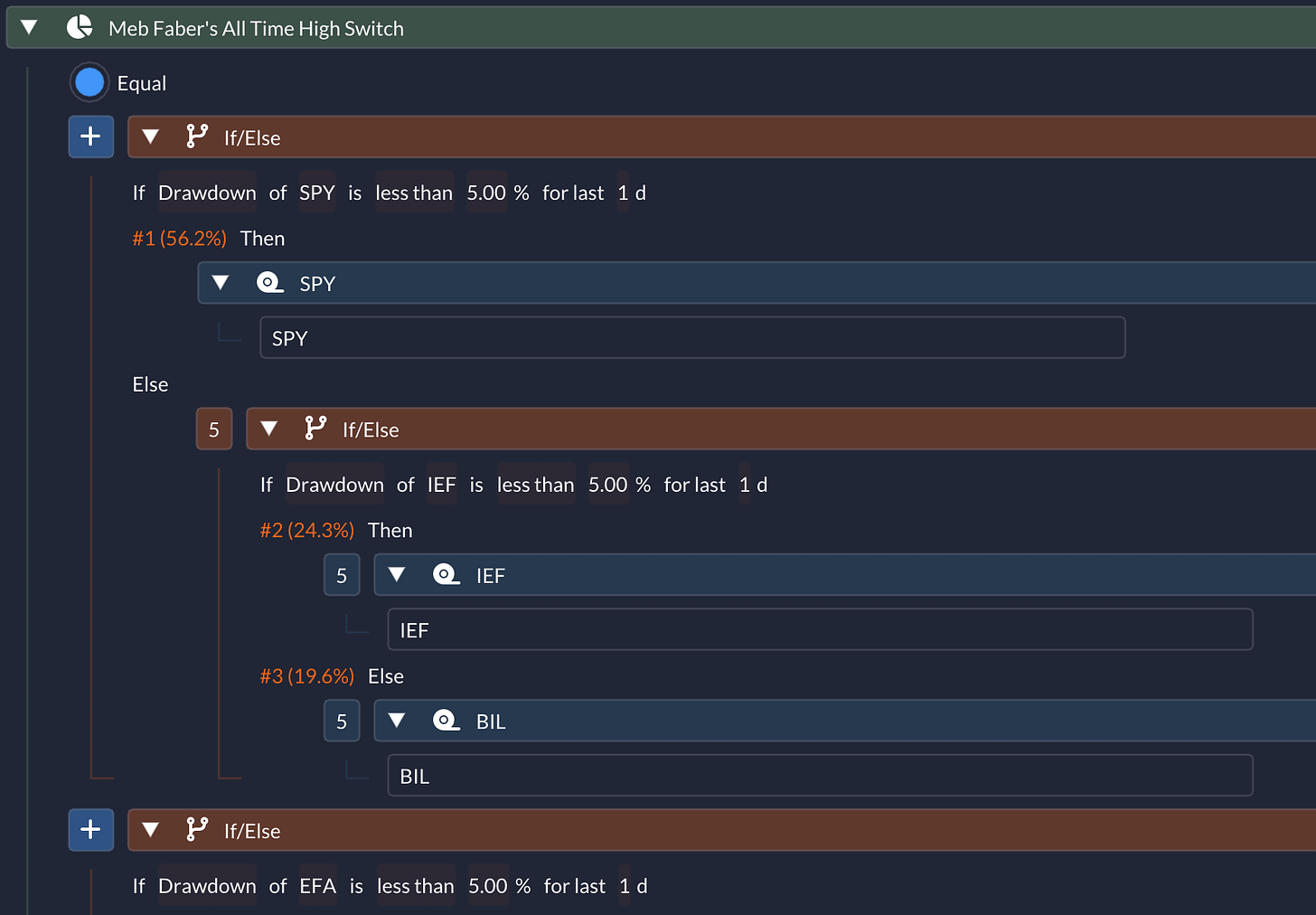
Task: Click the #2 (24.3%) branch label
Action: [307, 531]
